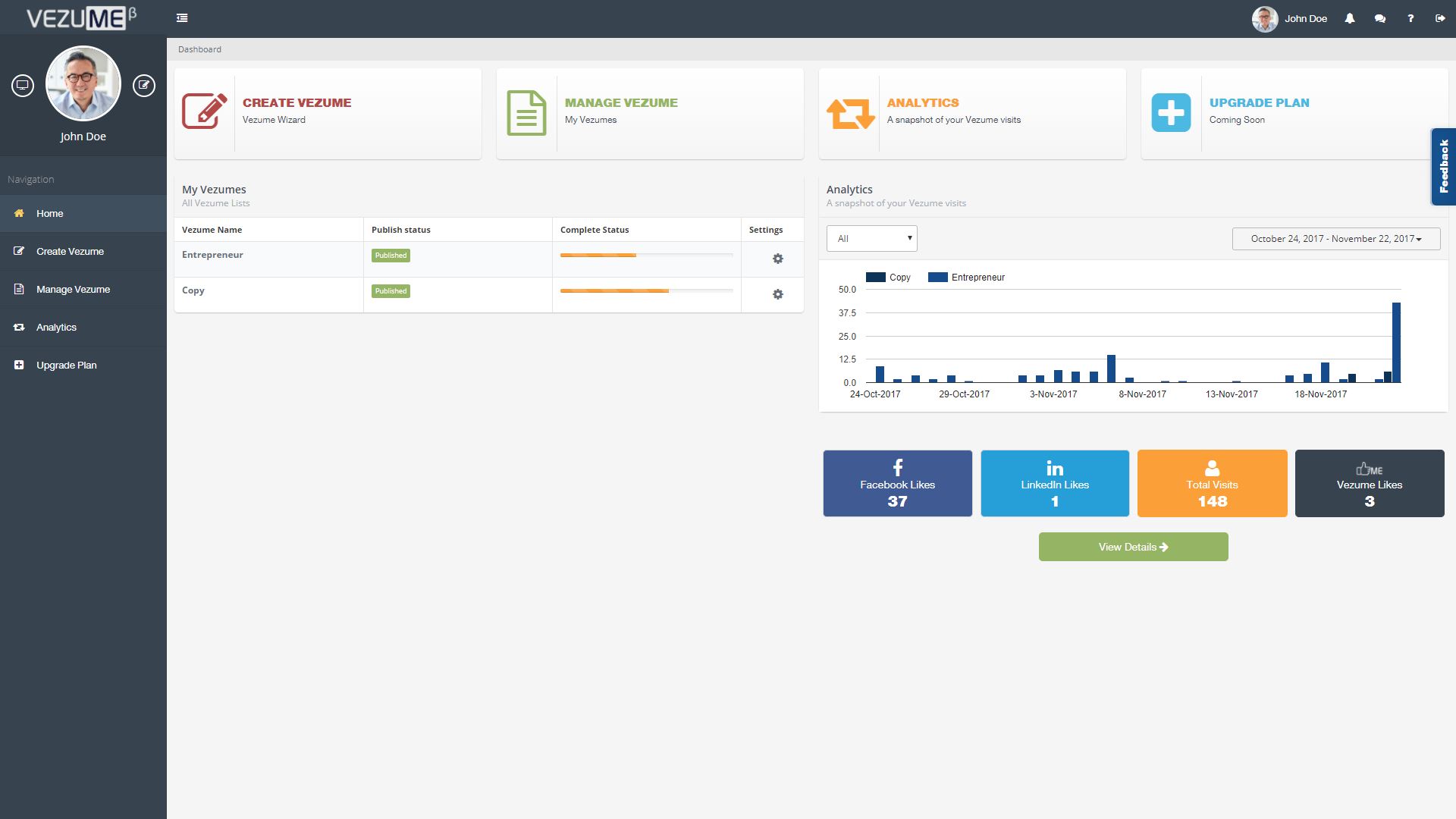Click the logout icon in top bar
Screen dimensions: 1456x819
point(1440,18)
